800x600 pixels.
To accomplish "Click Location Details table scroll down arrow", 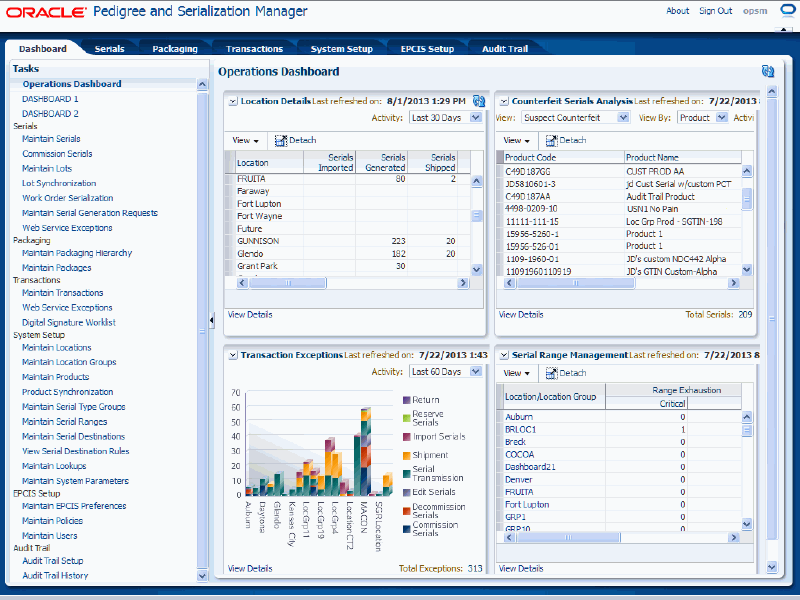I will click(x=477, y=269).
